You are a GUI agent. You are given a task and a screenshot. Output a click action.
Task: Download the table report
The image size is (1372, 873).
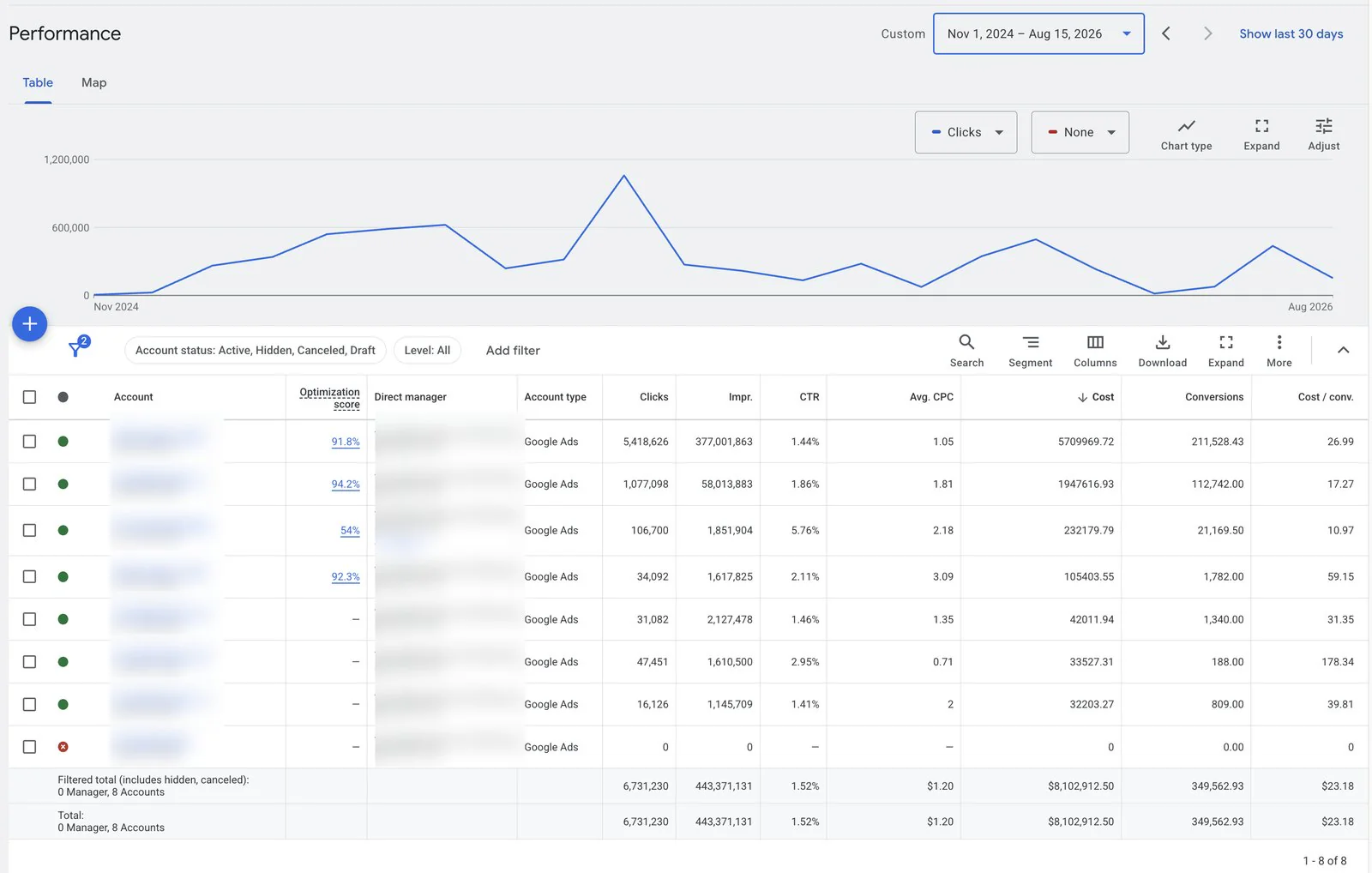pos(1162,351)
